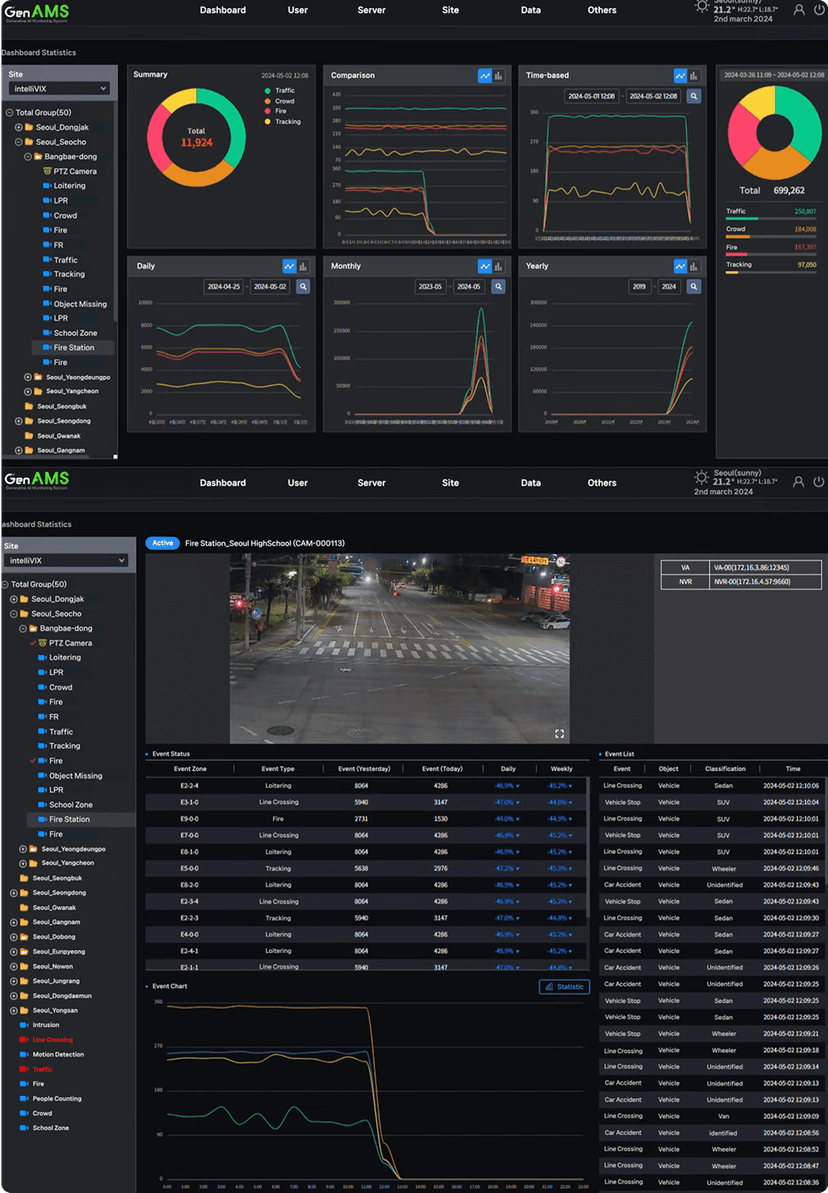The image size is (828, 1193).
Task: Open the People Counting camera
Action: click(57, 1098)
